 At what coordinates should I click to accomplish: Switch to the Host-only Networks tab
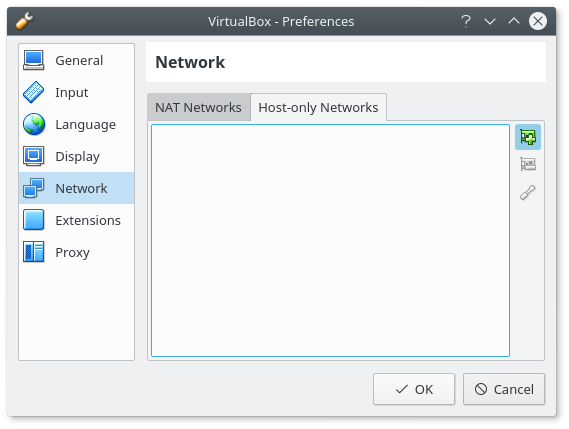click(318, 107)
